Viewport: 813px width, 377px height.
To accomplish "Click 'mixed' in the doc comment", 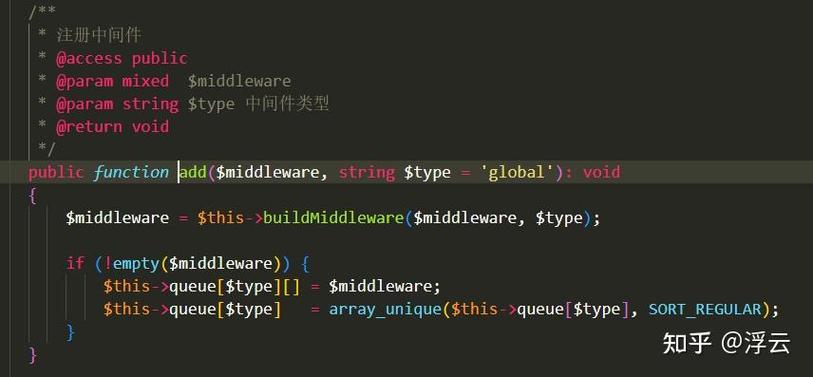I will tap(145, 81).
